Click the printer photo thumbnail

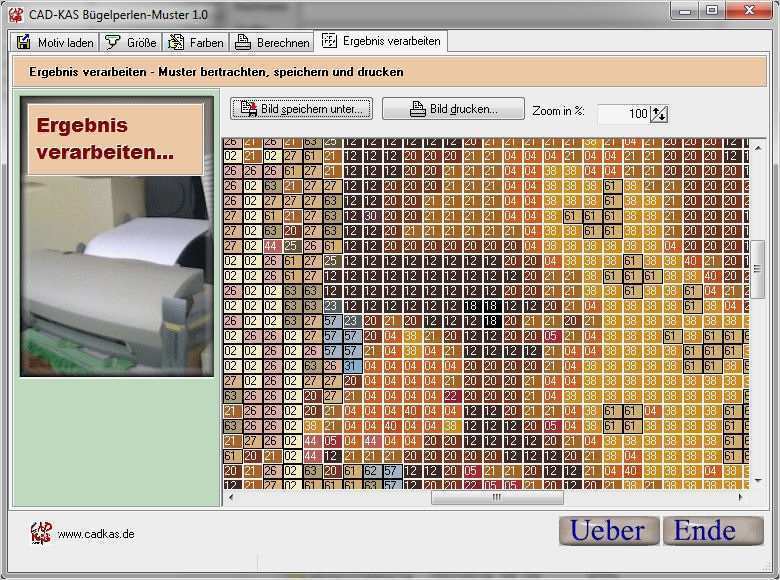coord(117,236)
